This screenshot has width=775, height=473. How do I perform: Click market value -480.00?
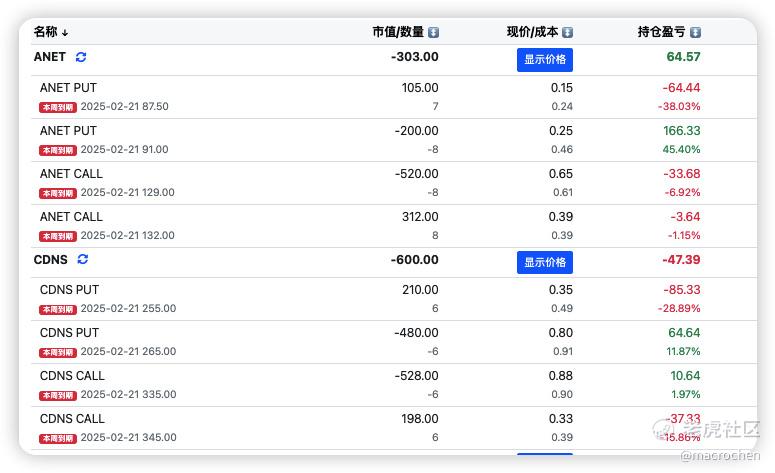pyautogui.click(x=416, y=333)
